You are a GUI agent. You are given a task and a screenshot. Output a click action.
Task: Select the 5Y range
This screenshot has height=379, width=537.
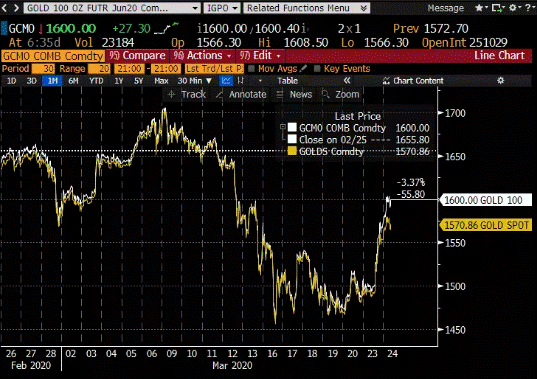point(138,81)
